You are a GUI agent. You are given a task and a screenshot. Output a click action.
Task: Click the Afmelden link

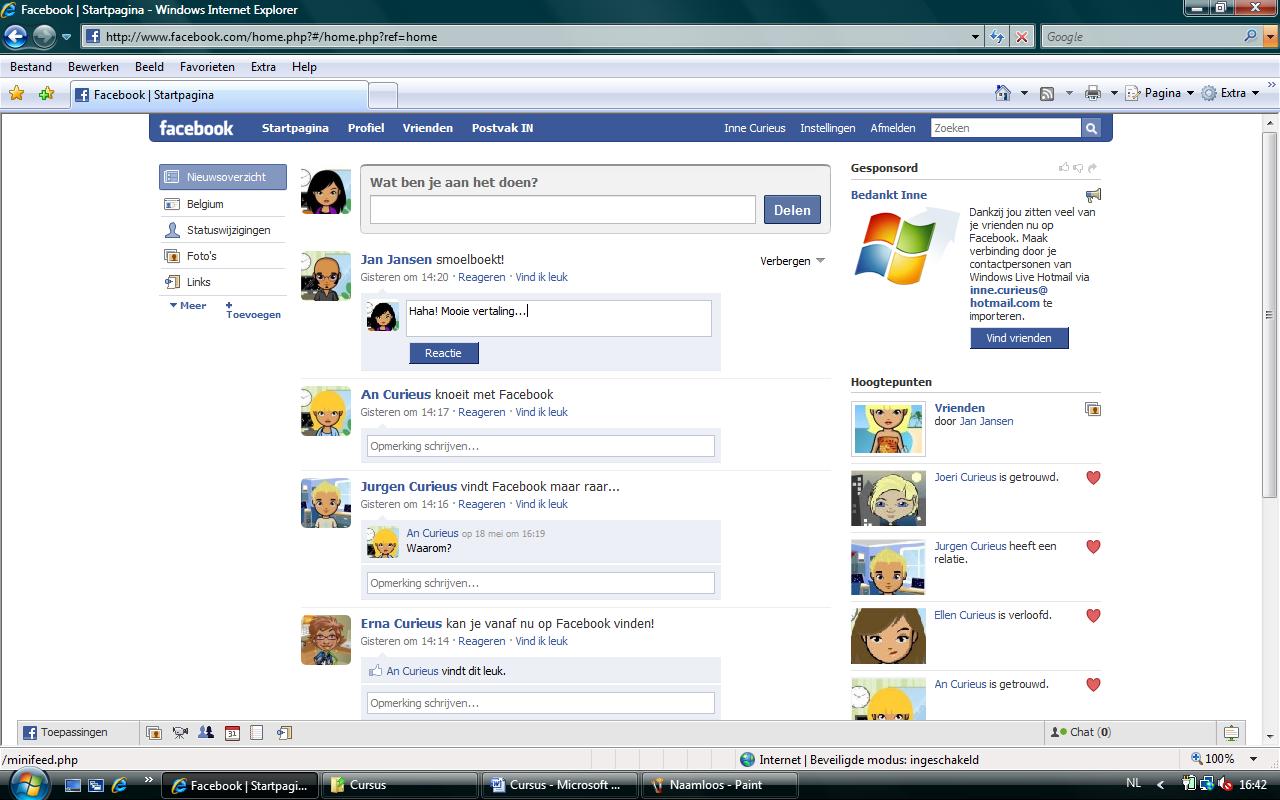point(893,128)
